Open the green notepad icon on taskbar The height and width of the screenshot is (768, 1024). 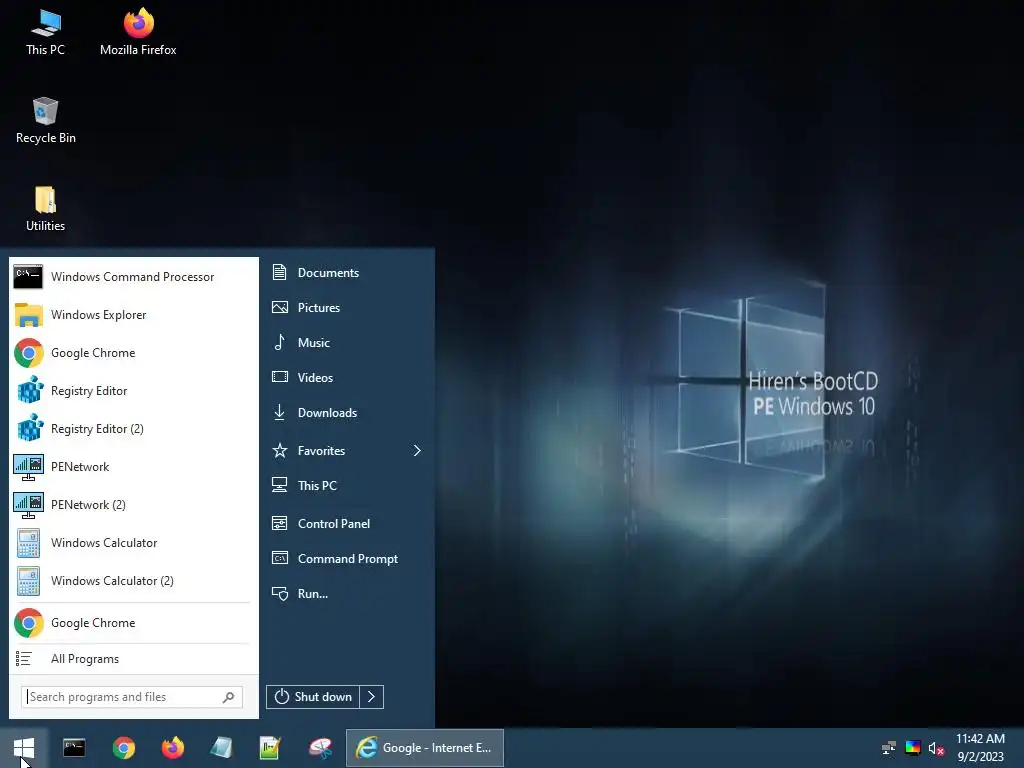tap(270, 748)
